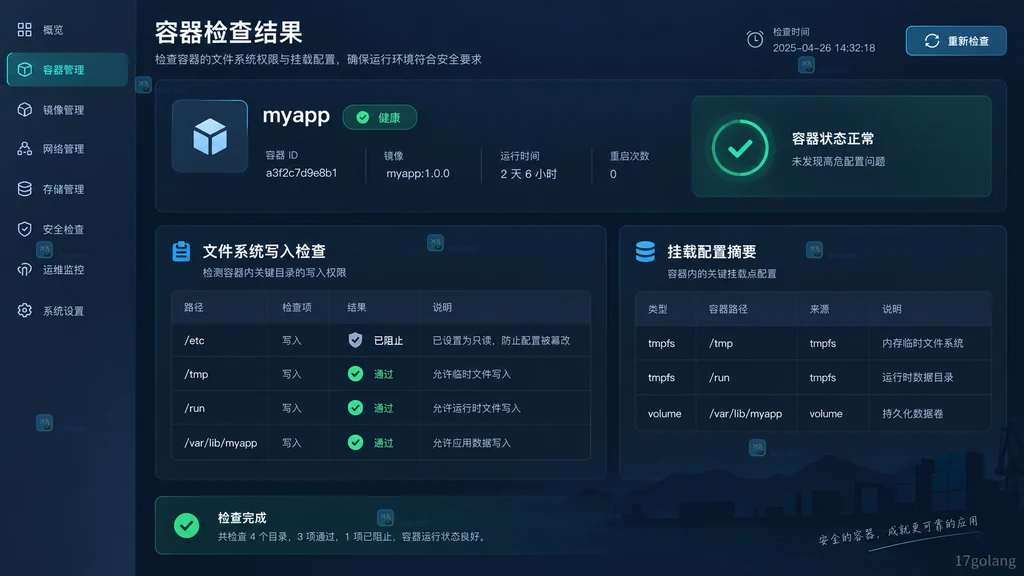Click the clipboard icon of 文件系统写入检查
This screenshot has width=1024, height=576.
click(182, 251)
